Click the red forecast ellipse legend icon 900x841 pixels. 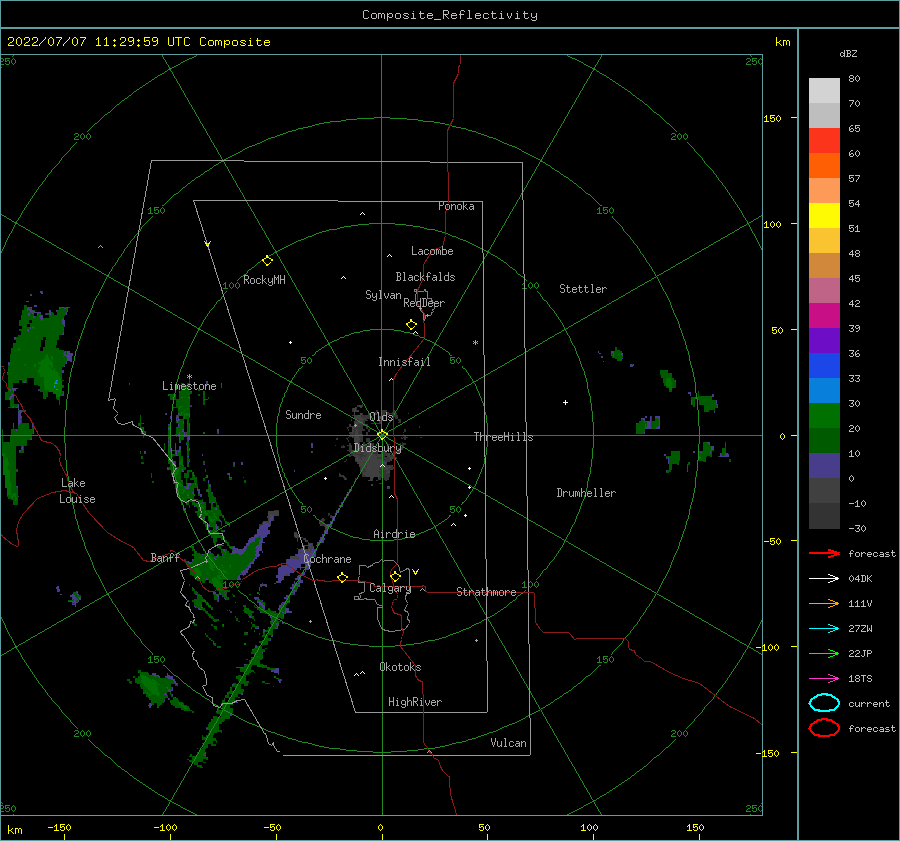pos(824,728)
